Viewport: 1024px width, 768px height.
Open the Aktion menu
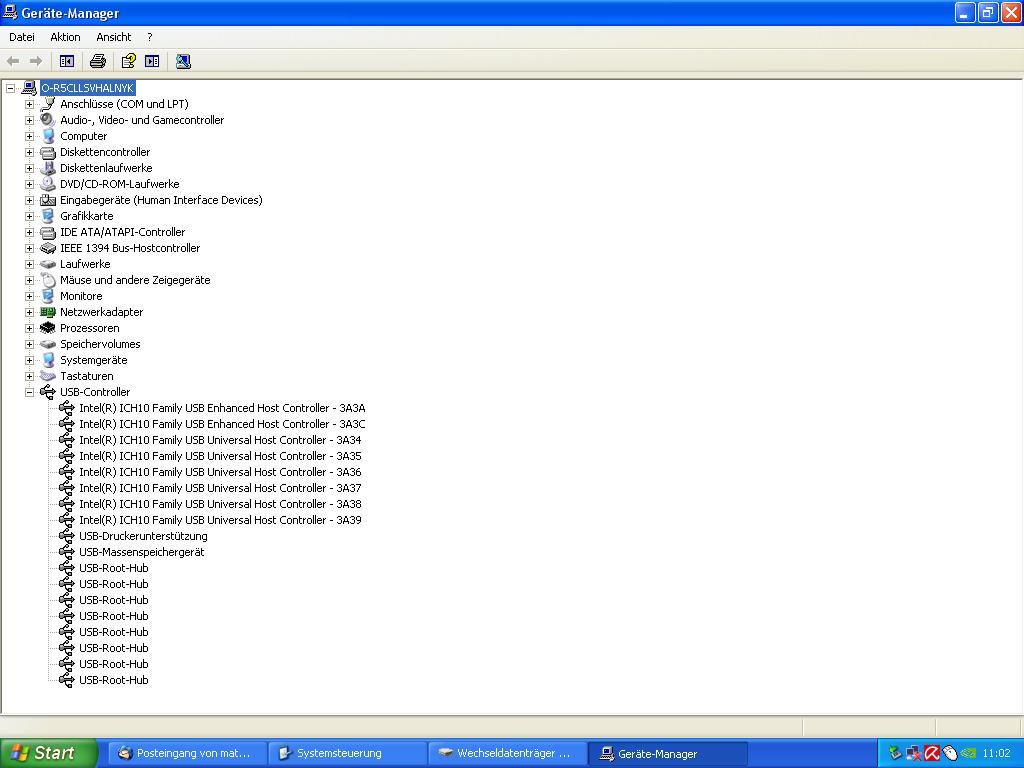(x=65, y=37)
